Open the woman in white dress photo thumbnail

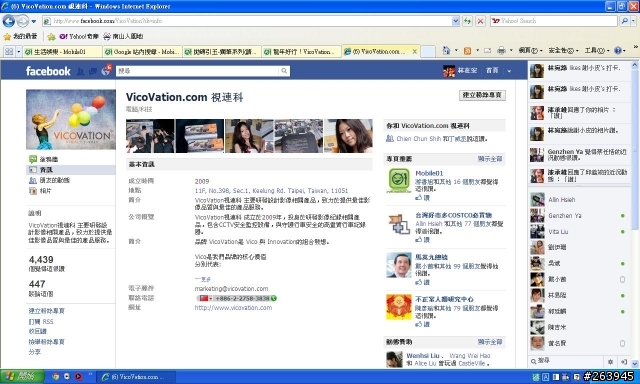click(x=249, y=136)
